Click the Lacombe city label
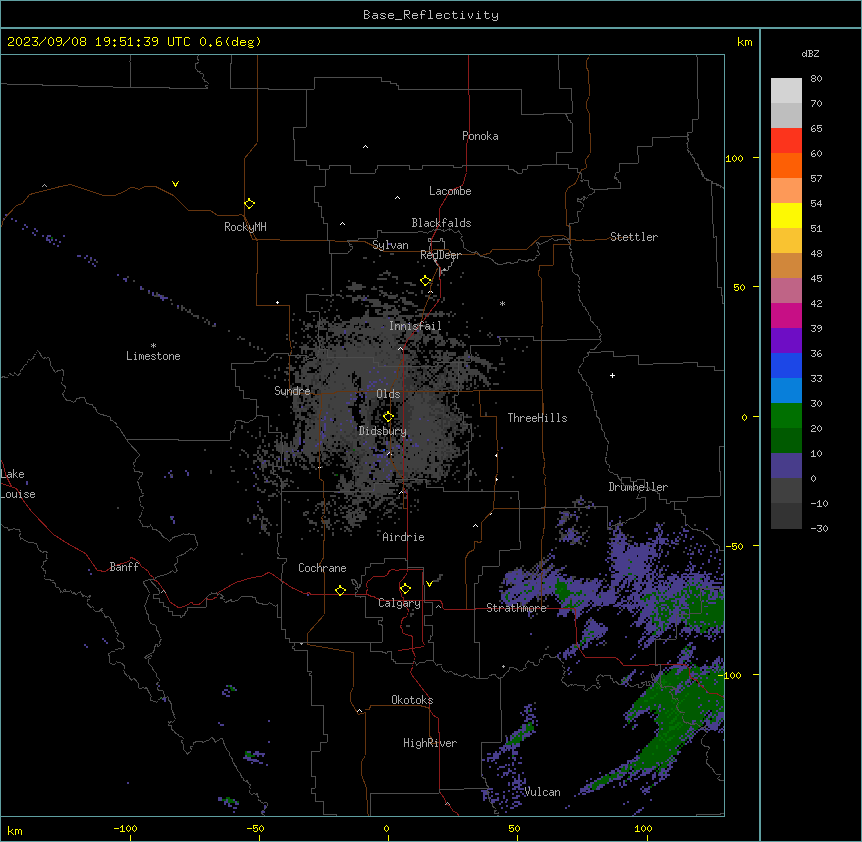Screen dimensions: 862x842 450,191
